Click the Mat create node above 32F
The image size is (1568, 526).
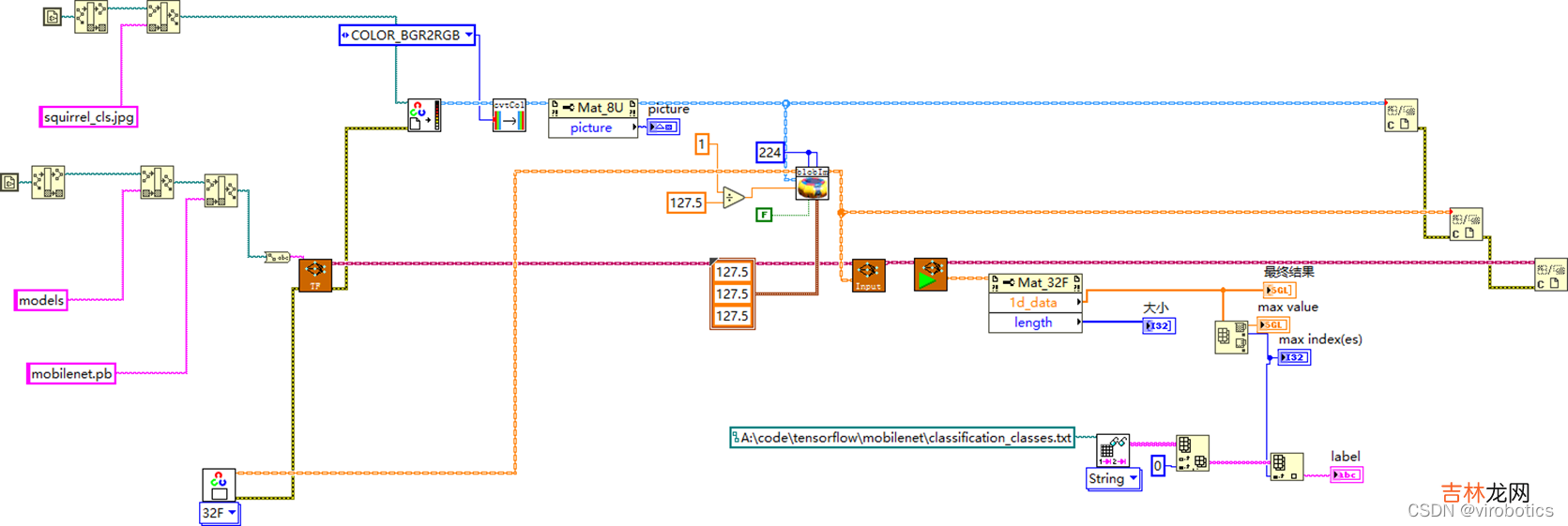tap(219, 485)
